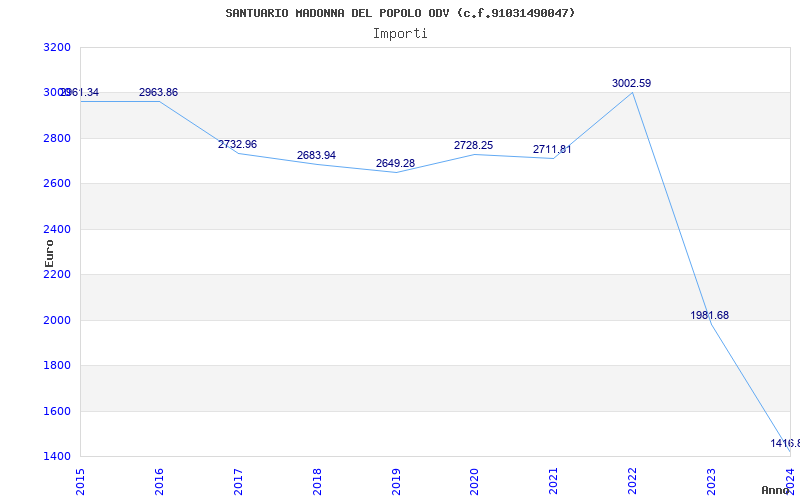Screen dimensions: 800x500
Task: Click the 1400 y-axis tick label
Action: pos(57,457)
